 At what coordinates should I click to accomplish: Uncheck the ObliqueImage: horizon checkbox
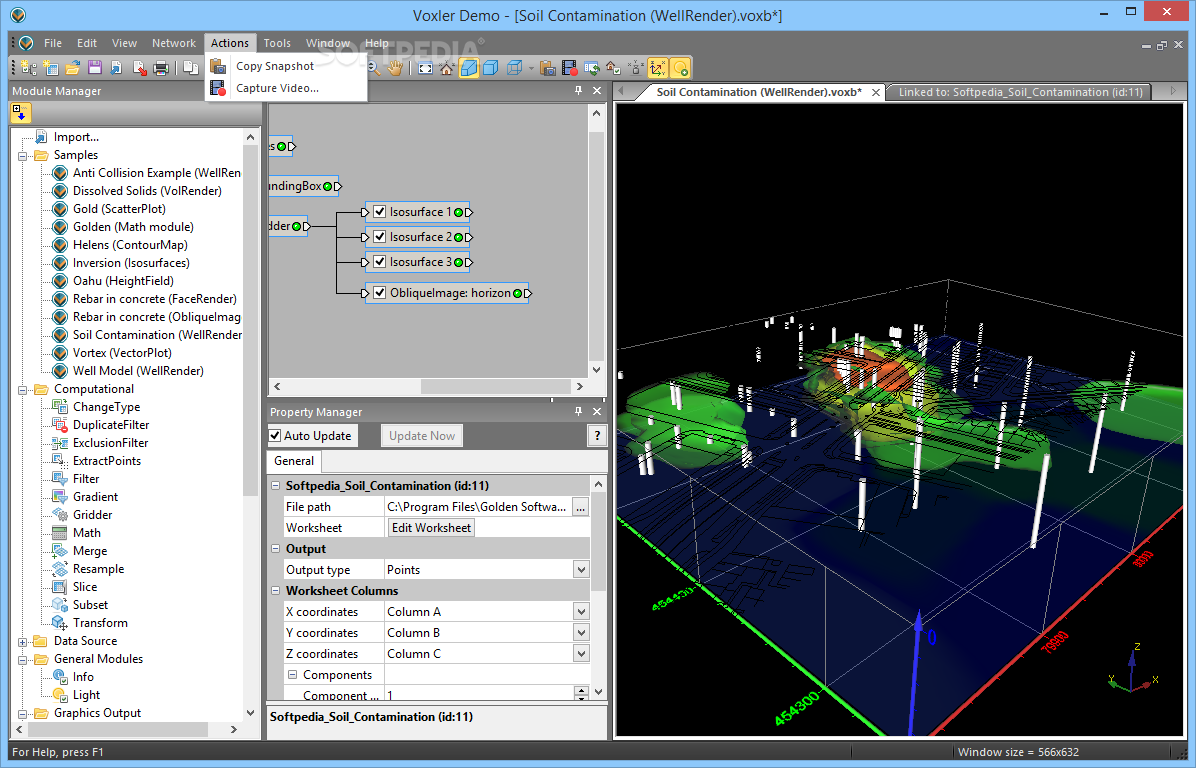379,292
